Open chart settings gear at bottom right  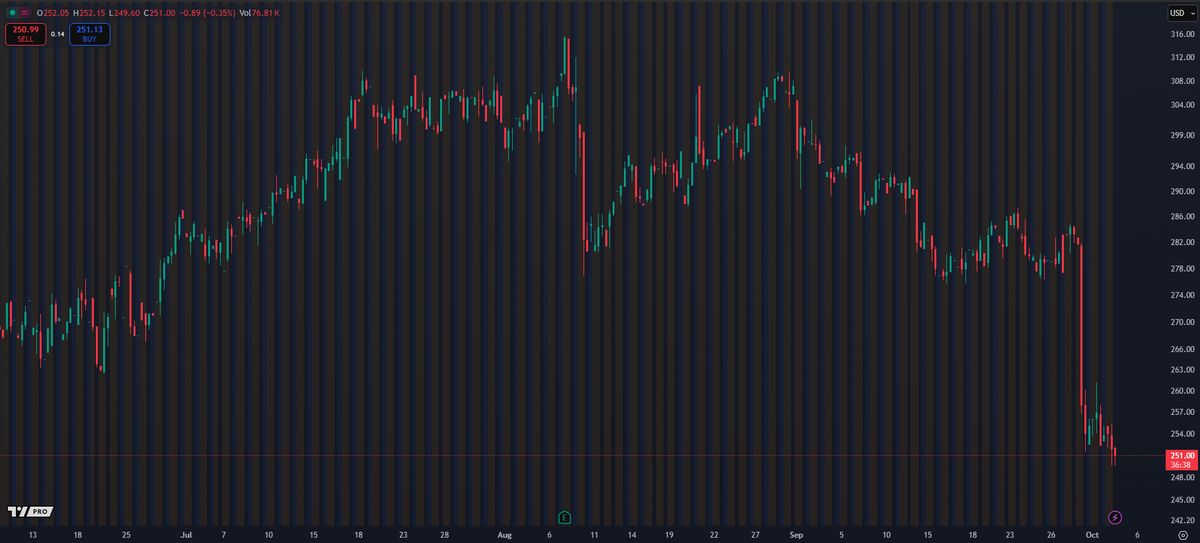pos(1182,535)
